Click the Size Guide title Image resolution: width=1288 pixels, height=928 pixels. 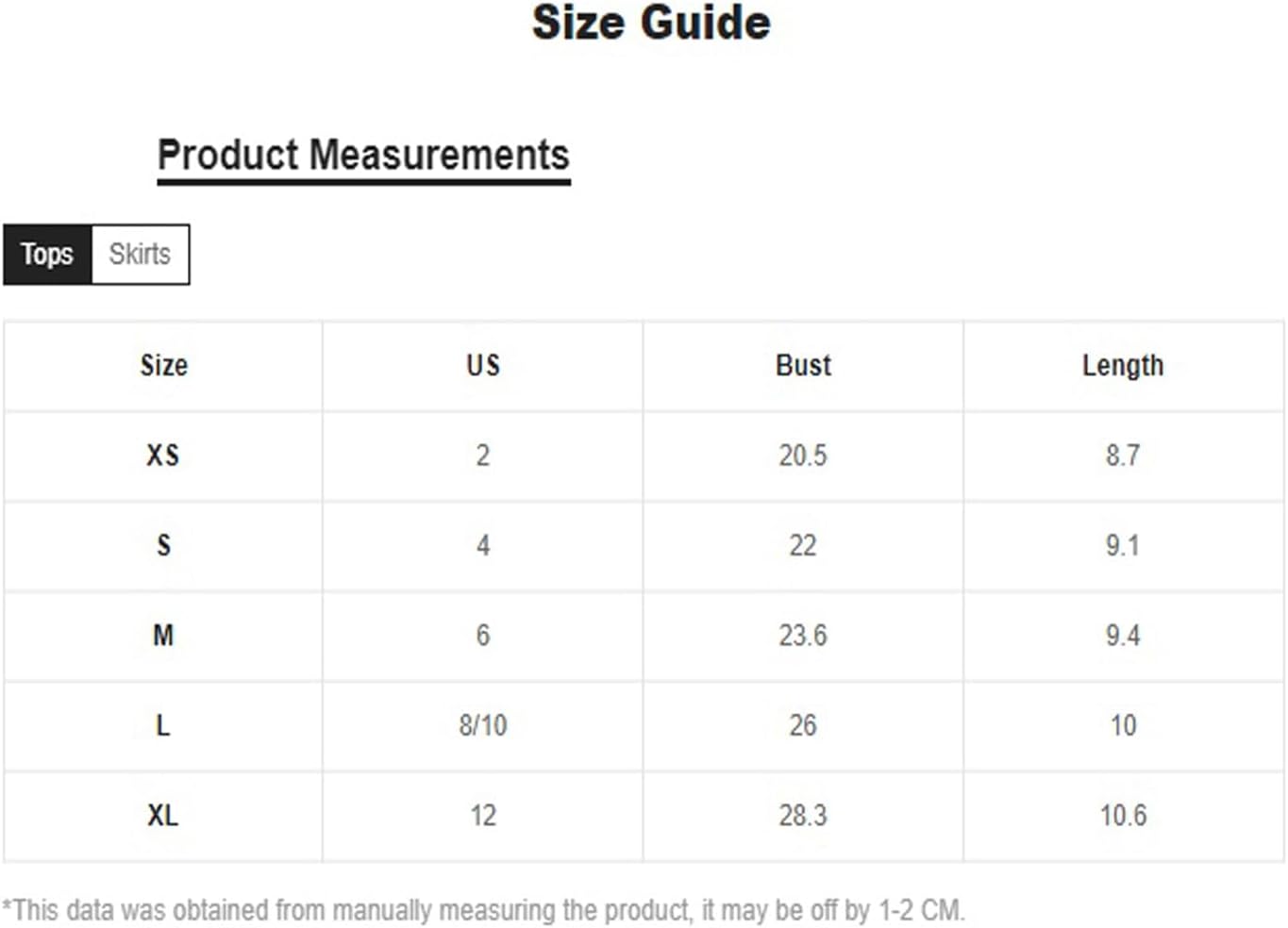[x=651, y=23]
